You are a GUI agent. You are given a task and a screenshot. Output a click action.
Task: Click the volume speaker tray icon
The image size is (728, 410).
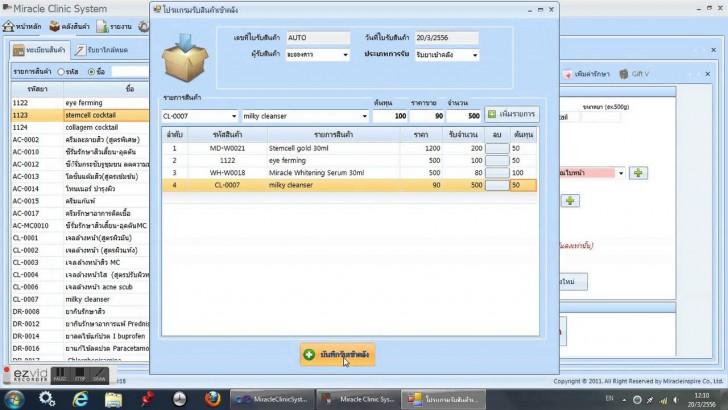point(676,400)
